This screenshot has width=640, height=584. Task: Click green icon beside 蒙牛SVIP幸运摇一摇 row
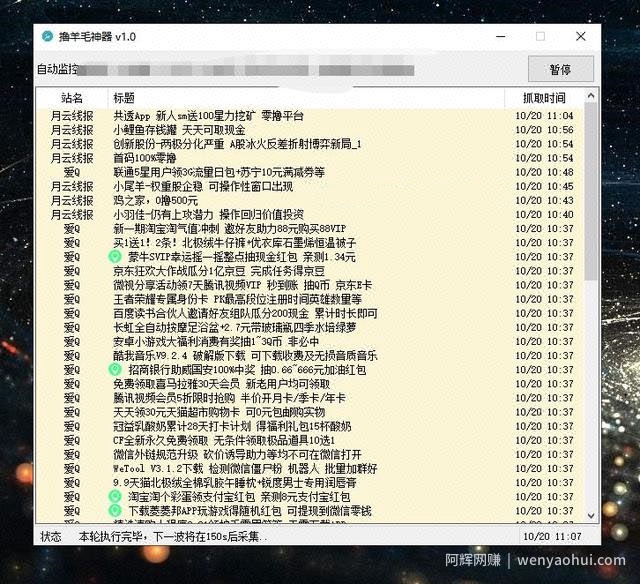tap(115, 257)
